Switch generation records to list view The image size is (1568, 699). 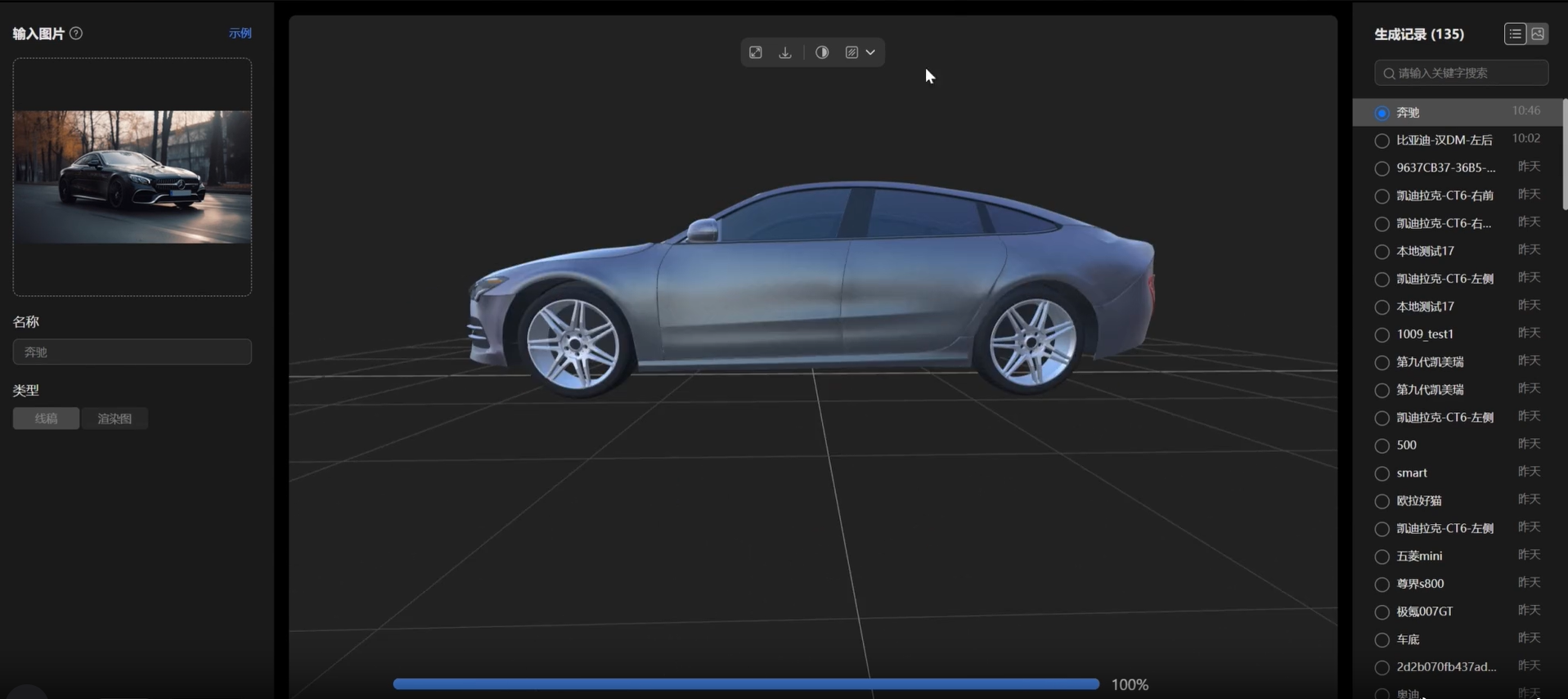pyautogui.click(x=1515, y=34)
